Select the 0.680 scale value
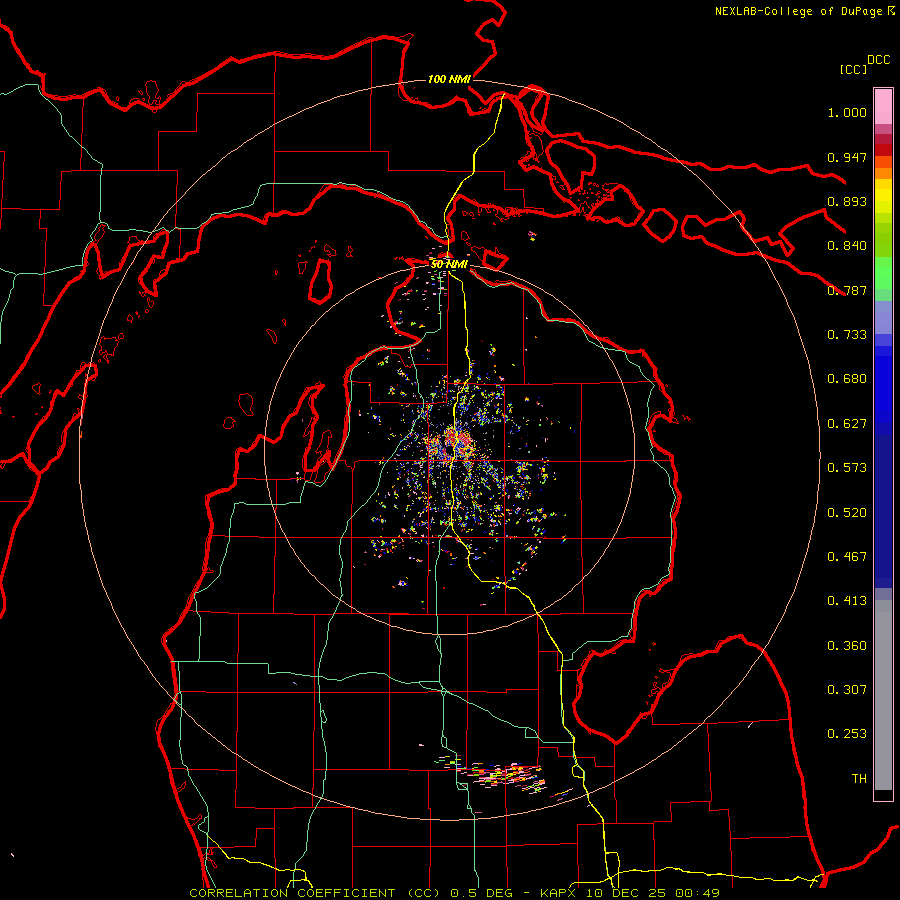The height and width of the screenshot is (900, 900). pyautogui.click(x=847, y=379)
